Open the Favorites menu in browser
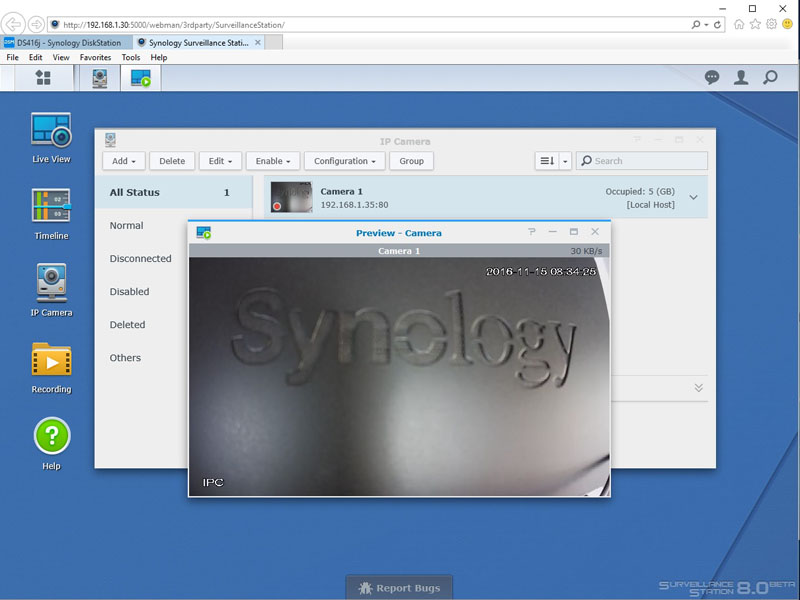The height and width of the screenshot is (600, 800). [x=96, y=58]
